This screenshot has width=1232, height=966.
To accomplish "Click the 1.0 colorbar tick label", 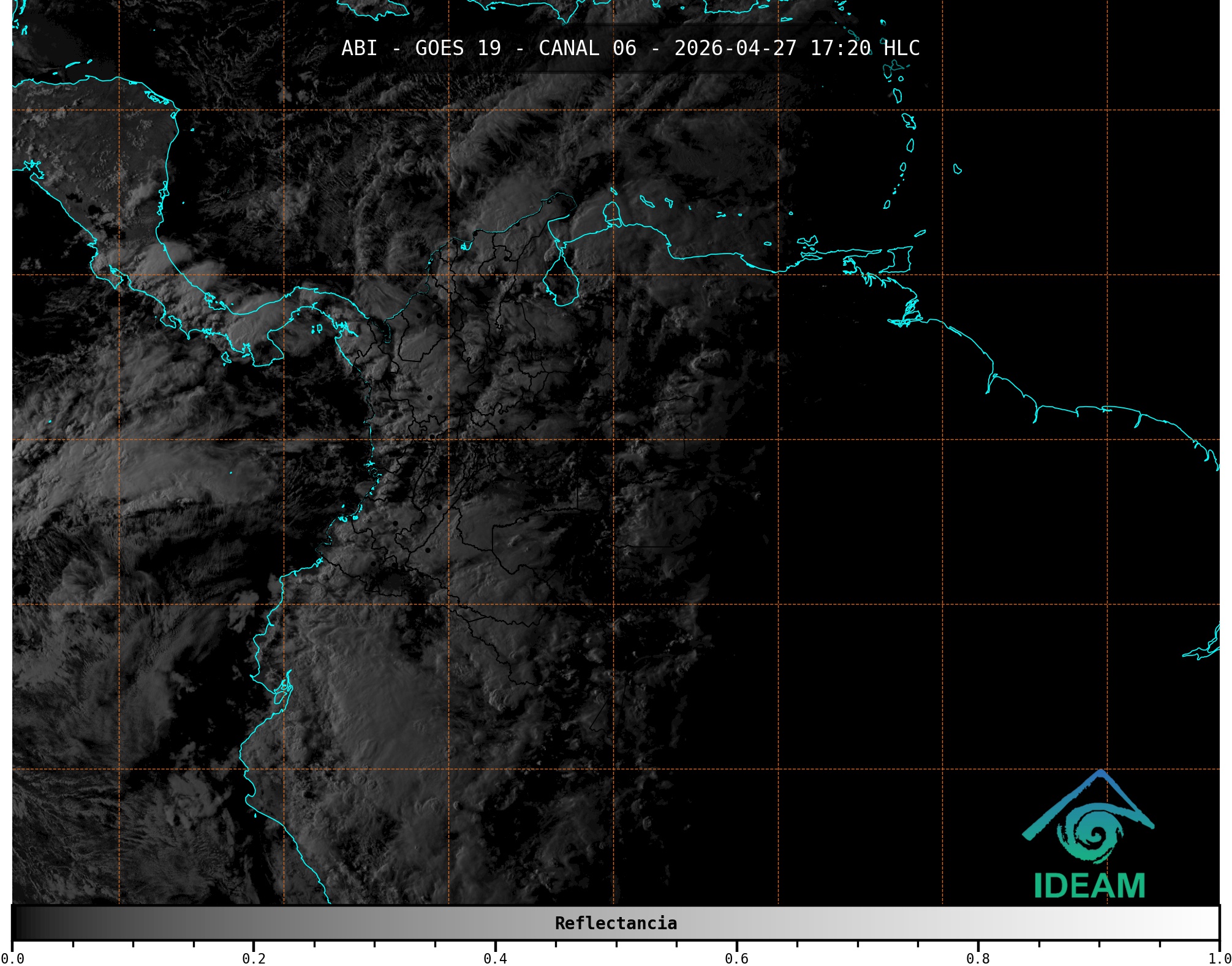I will 1219,959.
